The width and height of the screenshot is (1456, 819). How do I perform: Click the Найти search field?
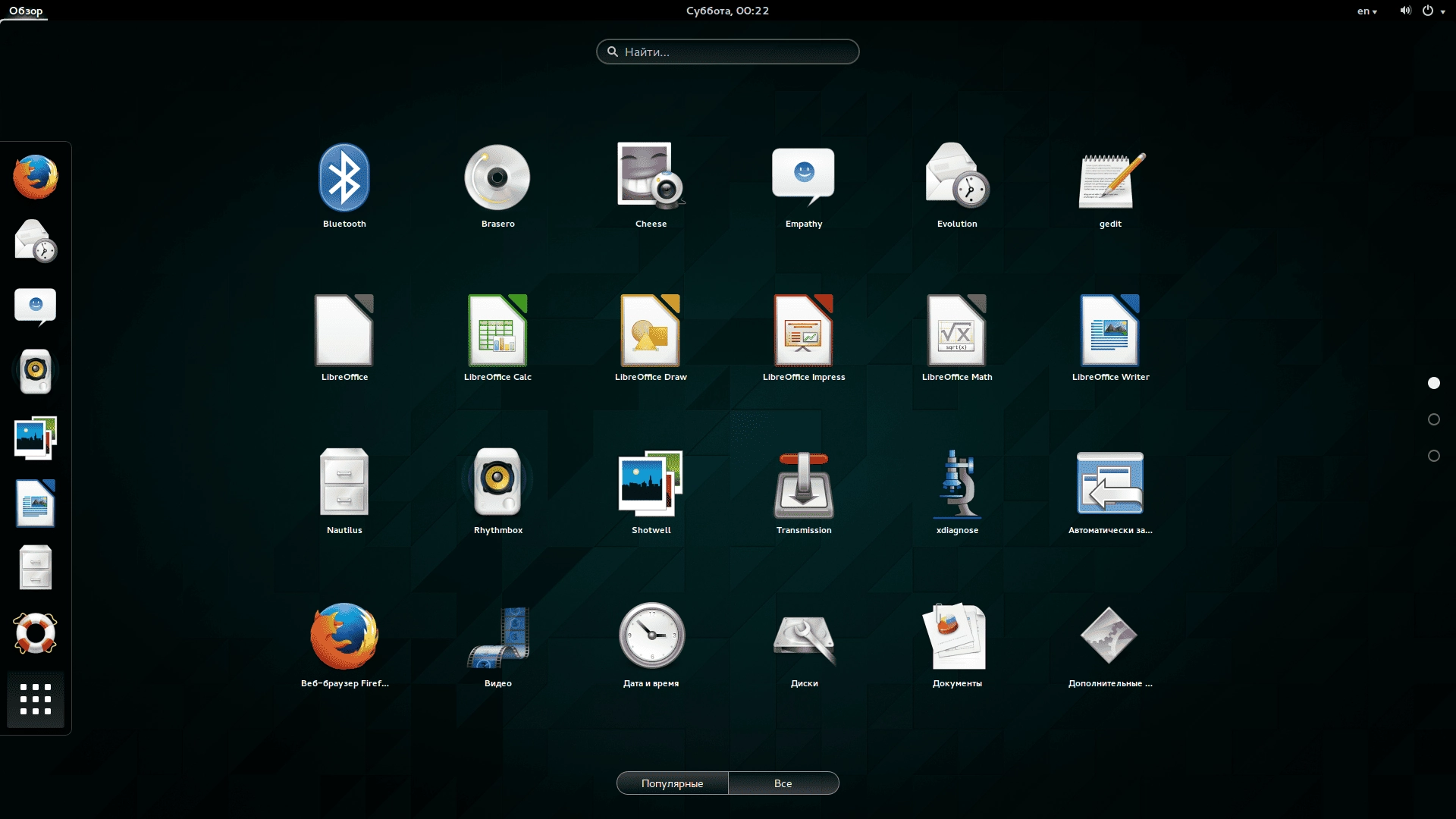728,52
